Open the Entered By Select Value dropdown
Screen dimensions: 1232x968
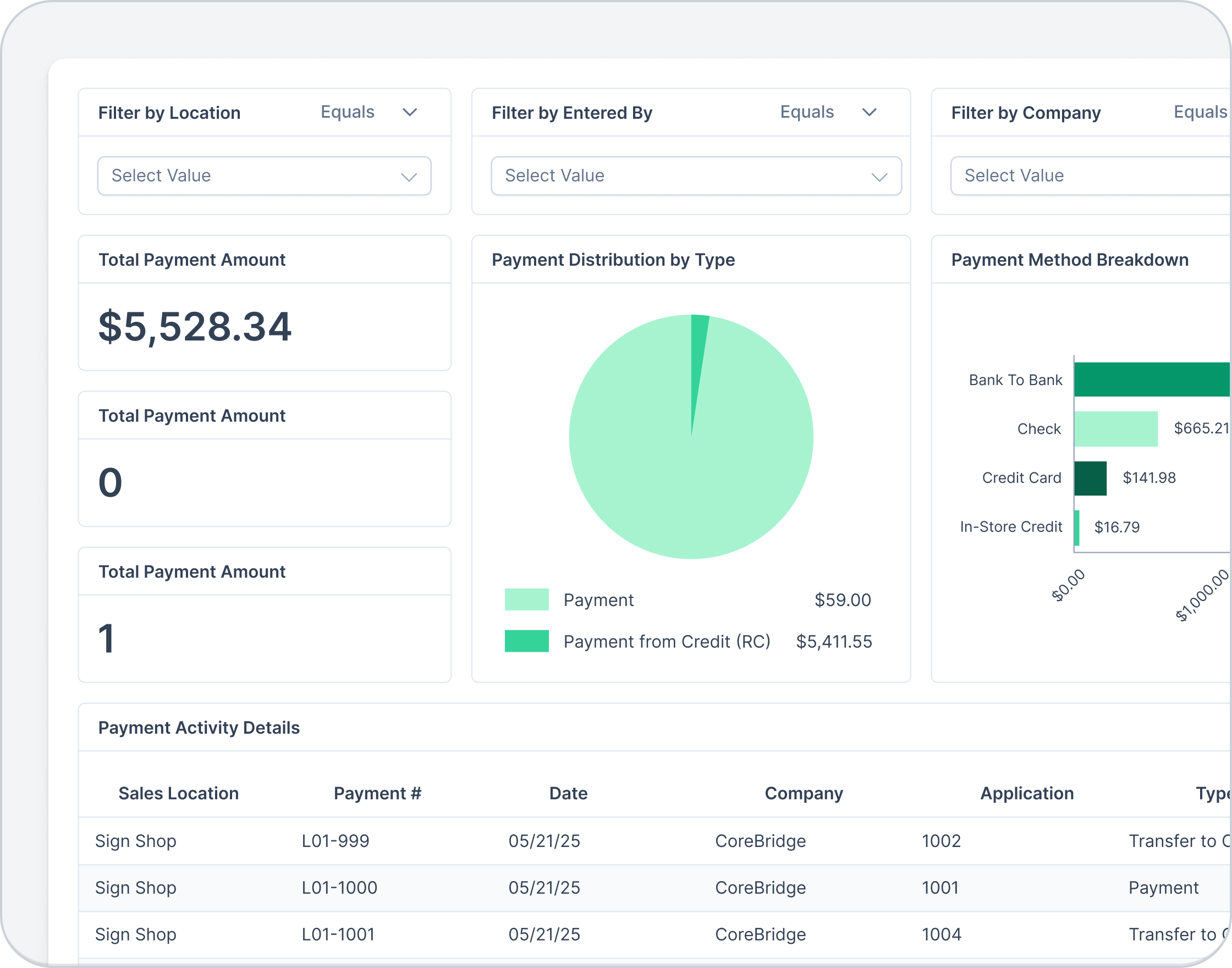point(695,175)
